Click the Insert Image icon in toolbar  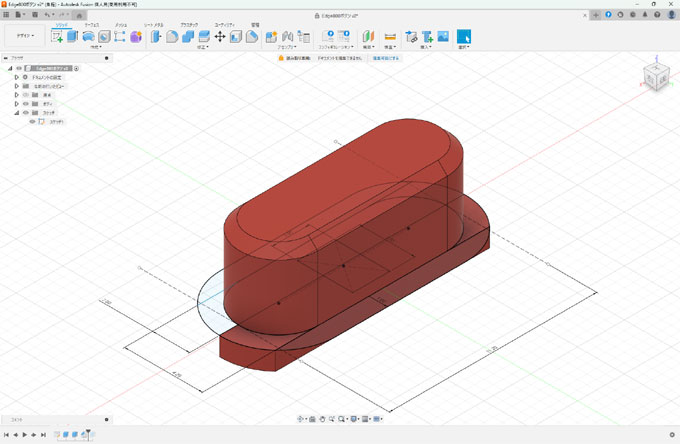tap(443, 37)
